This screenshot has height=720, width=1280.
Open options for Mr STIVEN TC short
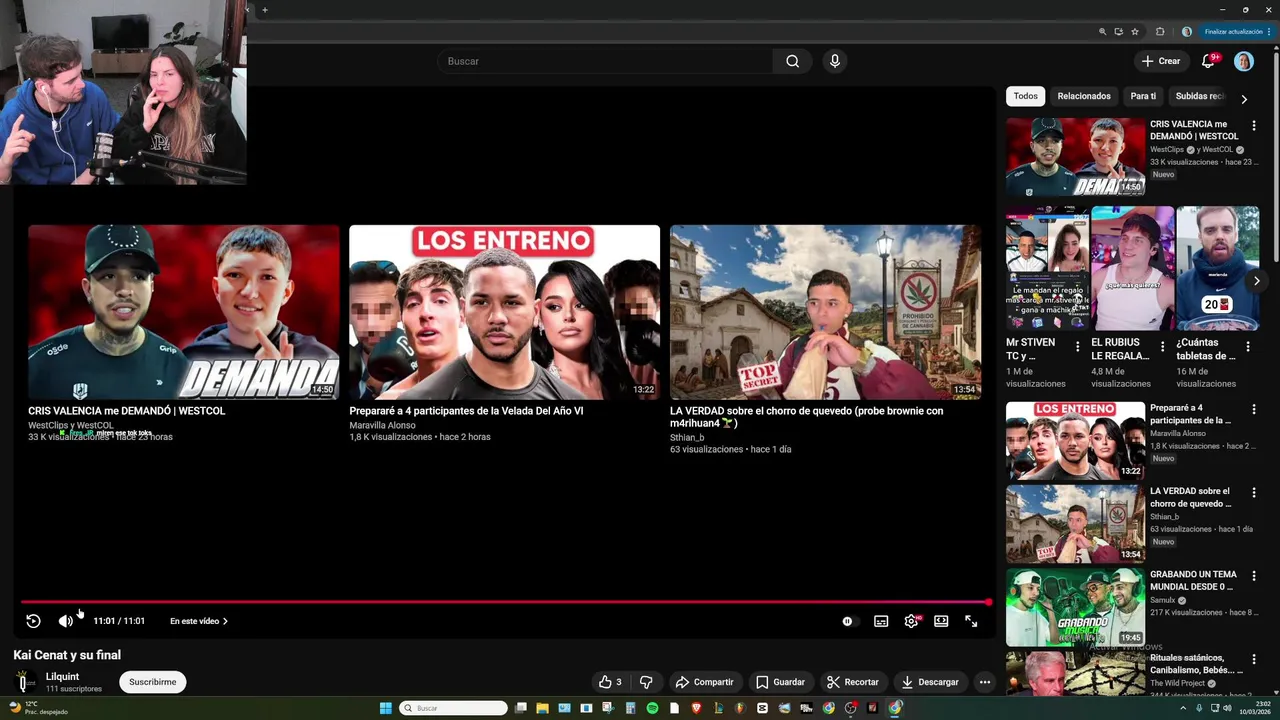coord(1077,346)
